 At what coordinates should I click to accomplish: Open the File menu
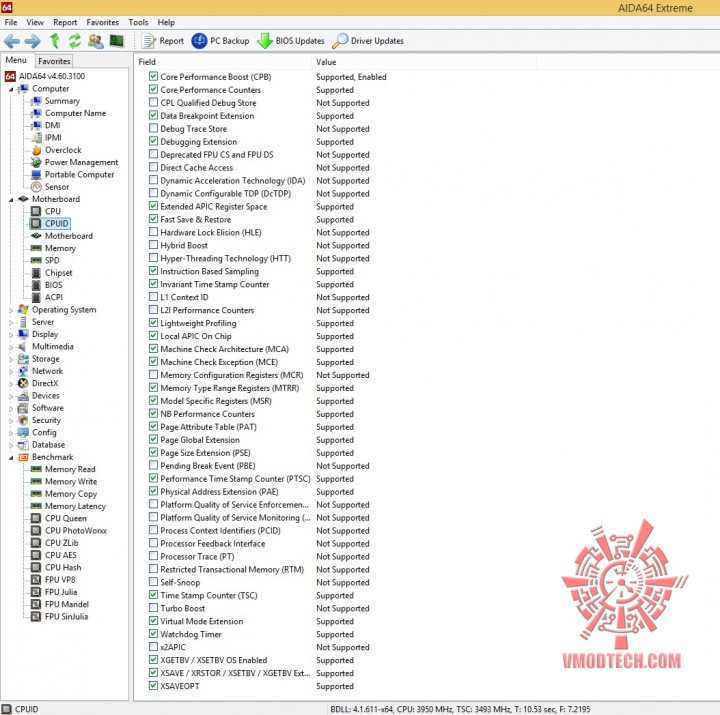(11, 22)
